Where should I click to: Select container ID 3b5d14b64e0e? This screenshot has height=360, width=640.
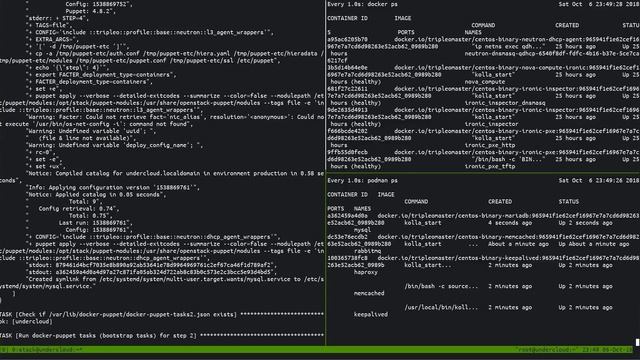[x=347, y=68]
